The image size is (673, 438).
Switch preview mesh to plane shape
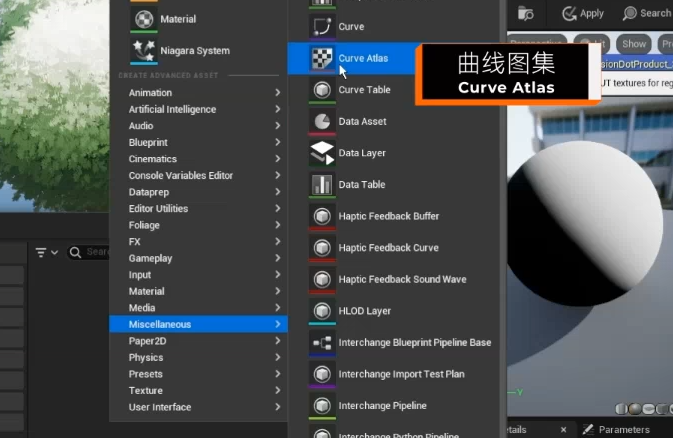tap(648, 408)
